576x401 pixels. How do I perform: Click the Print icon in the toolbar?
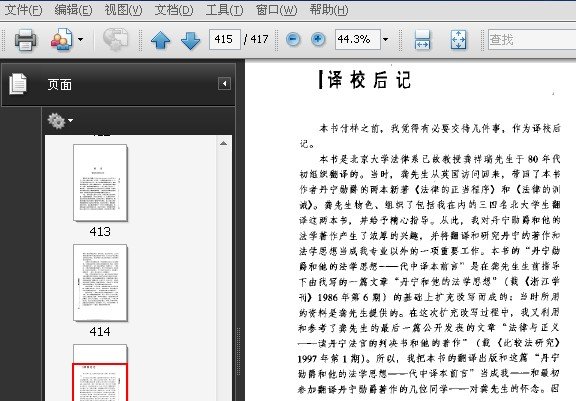click(25, 39)
